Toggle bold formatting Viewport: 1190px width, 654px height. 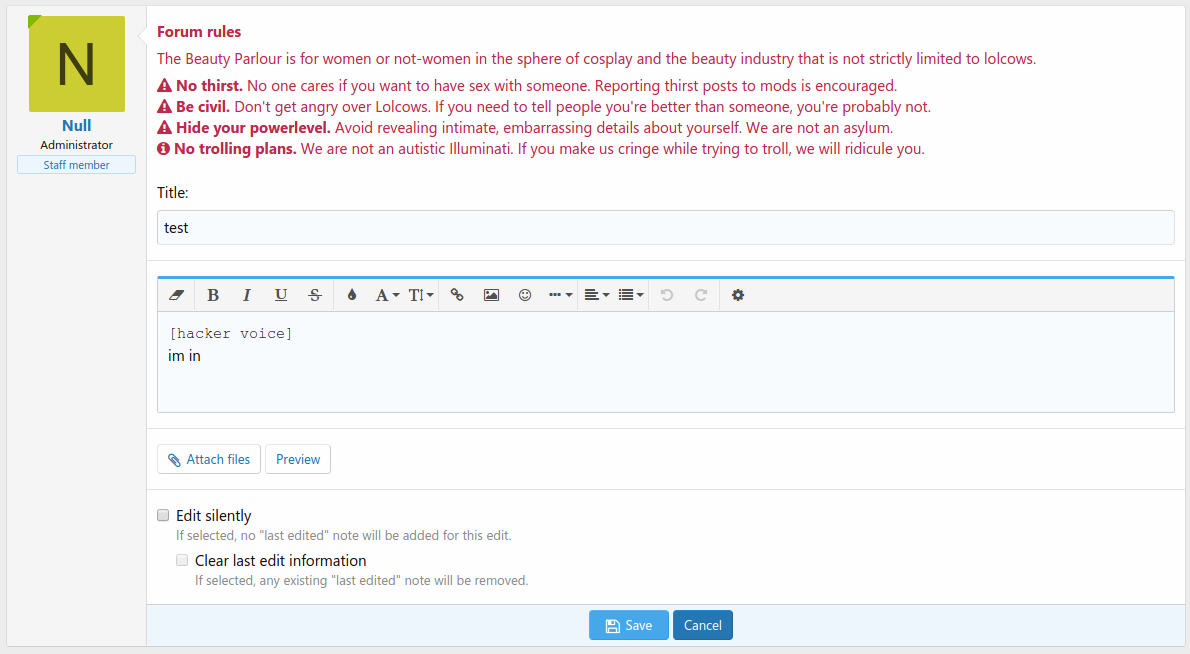coord(213,295)
